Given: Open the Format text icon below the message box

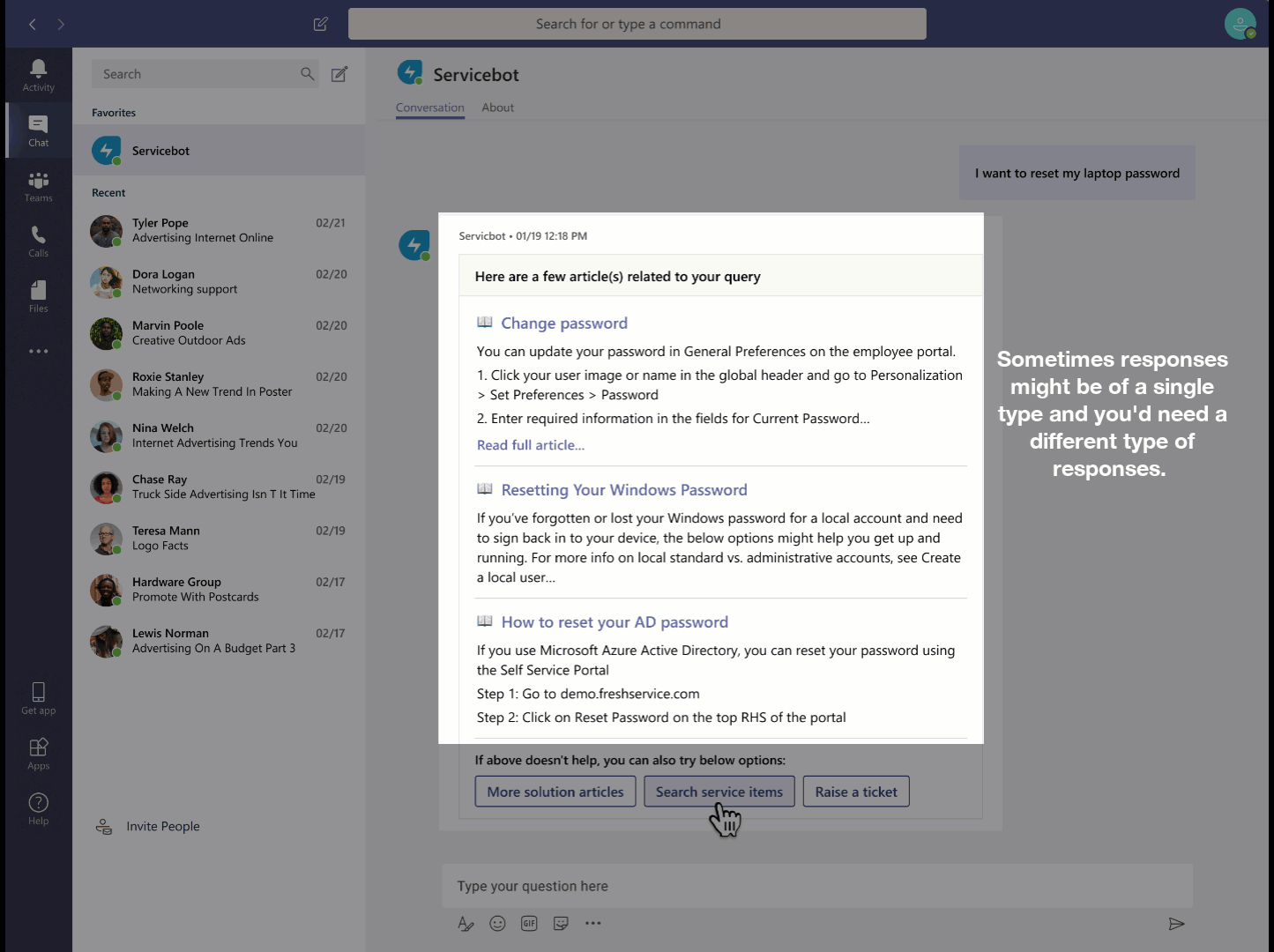Looking at the screenshot, I should click(466, 924).
